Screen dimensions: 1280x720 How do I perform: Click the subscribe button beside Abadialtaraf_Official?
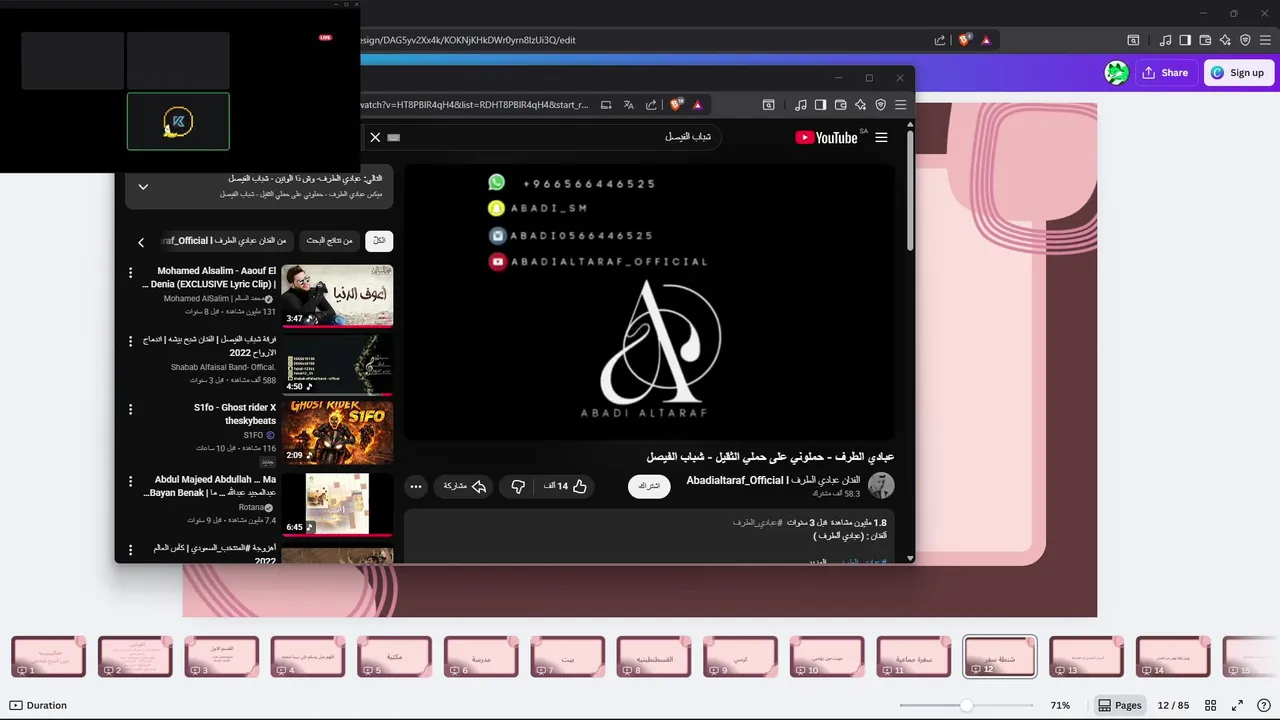(650, 486)
